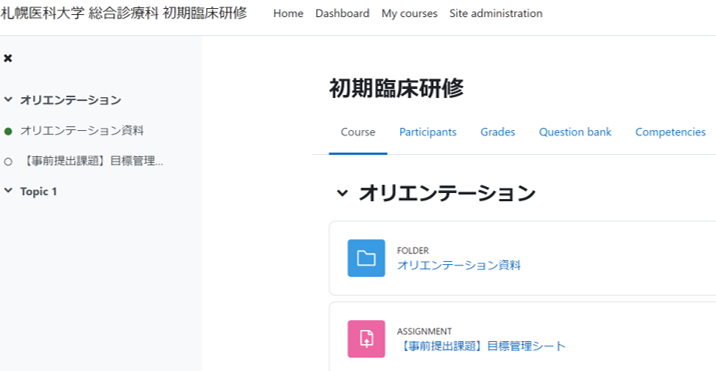Open the Question bank tab
The image size is (716, 371).
[x=575, y=132]
